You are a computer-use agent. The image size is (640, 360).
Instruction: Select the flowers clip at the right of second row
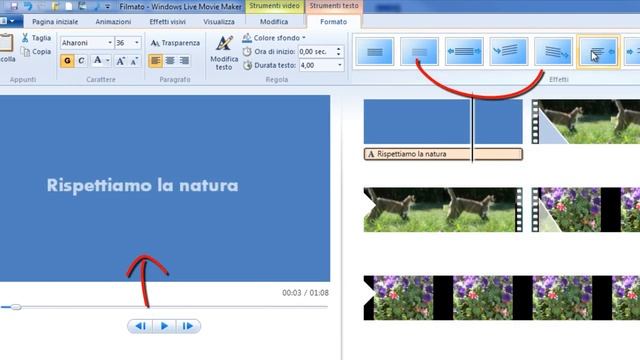point(586,210)
